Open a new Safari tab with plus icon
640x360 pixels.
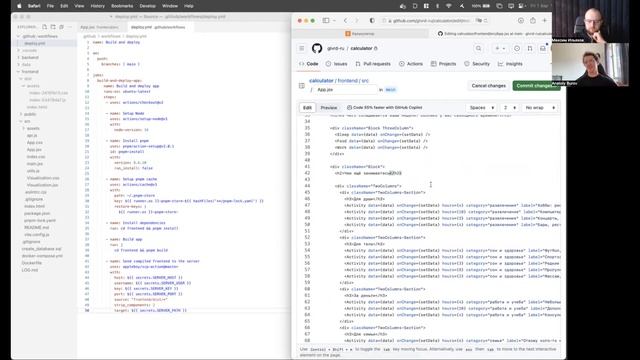click(544, 20)
